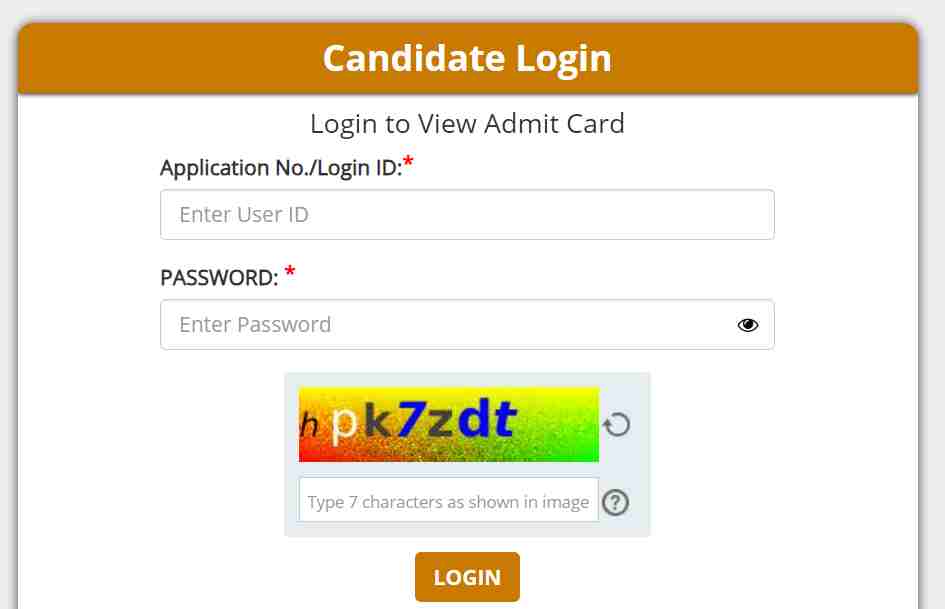Select the captcha text input box
The width and height of the screenshot is (945, 609).
pyautogui.click(x=448, y=501)
